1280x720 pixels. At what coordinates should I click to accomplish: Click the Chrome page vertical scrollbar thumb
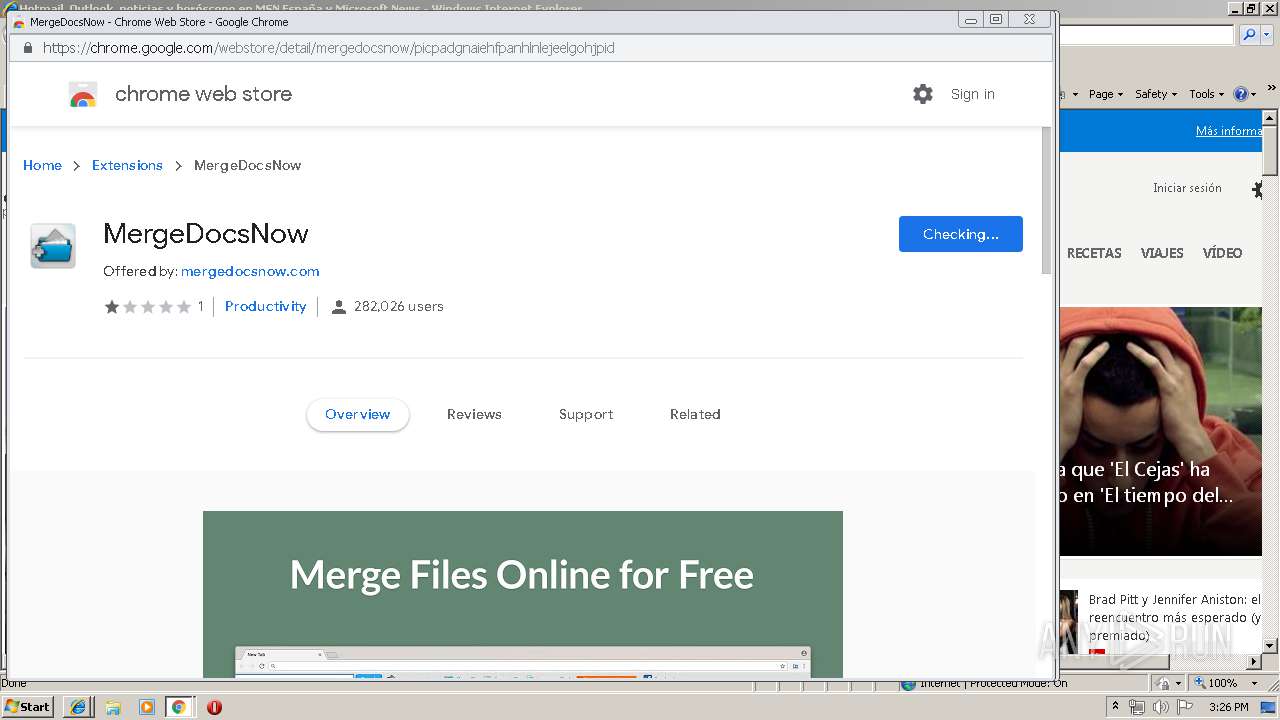click(1047, 200)
